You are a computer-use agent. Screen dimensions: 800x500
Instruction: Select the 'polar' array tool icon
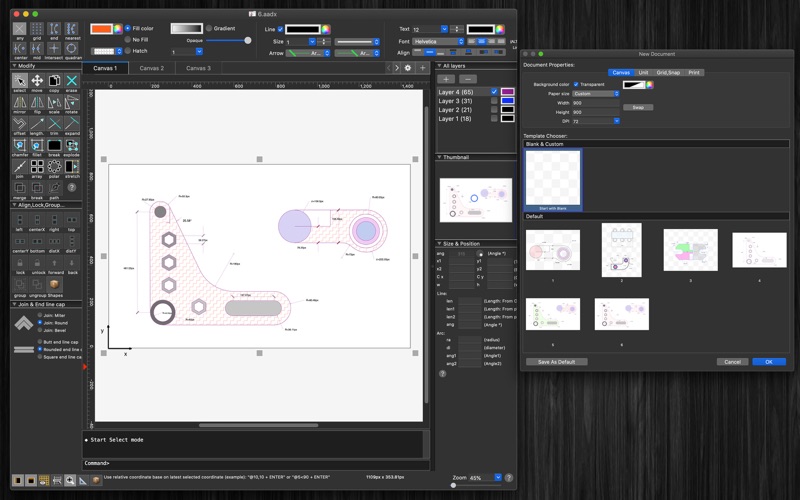54,166
